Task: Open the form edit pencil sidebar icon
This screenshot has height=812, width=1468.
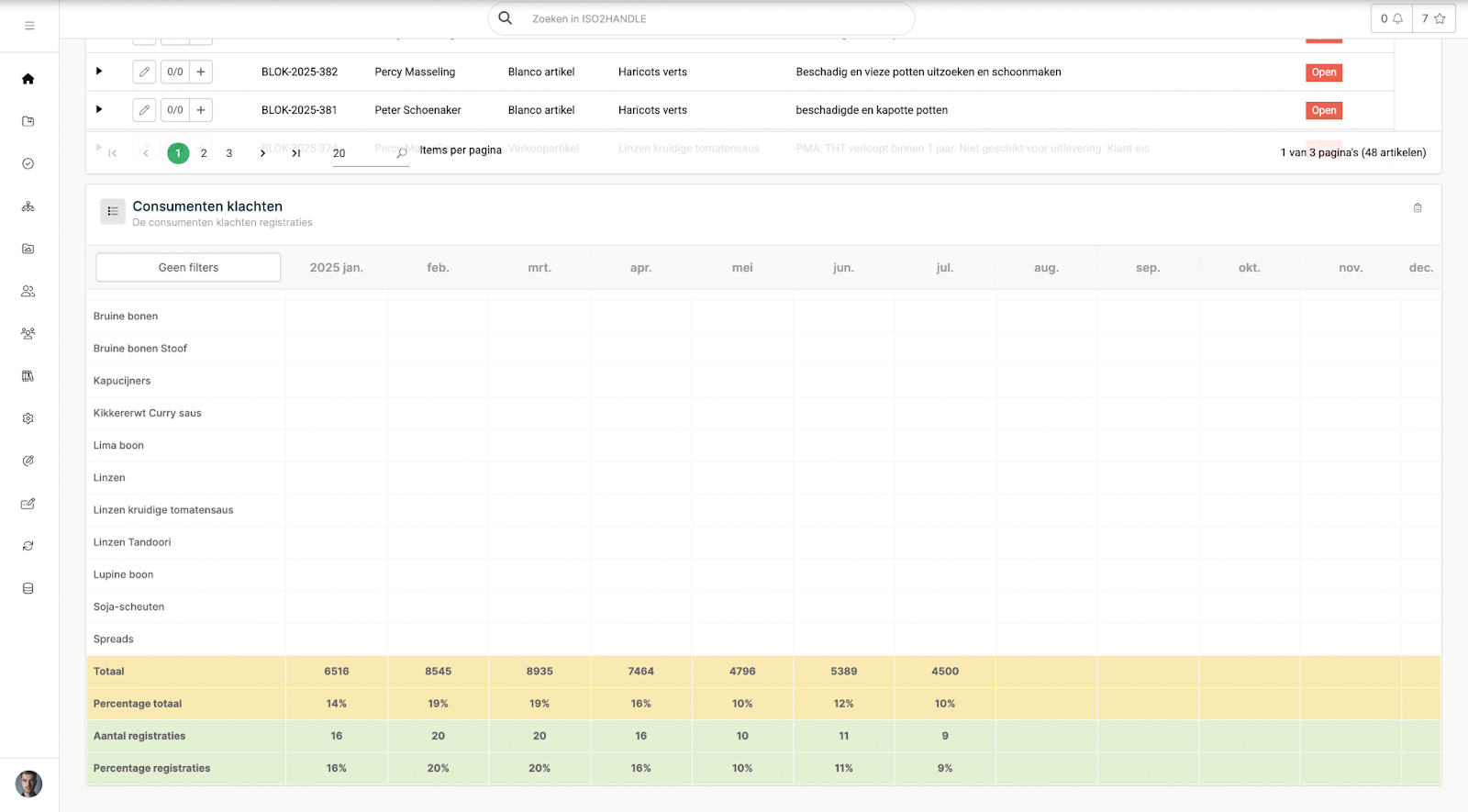Action: click(28, 504)
